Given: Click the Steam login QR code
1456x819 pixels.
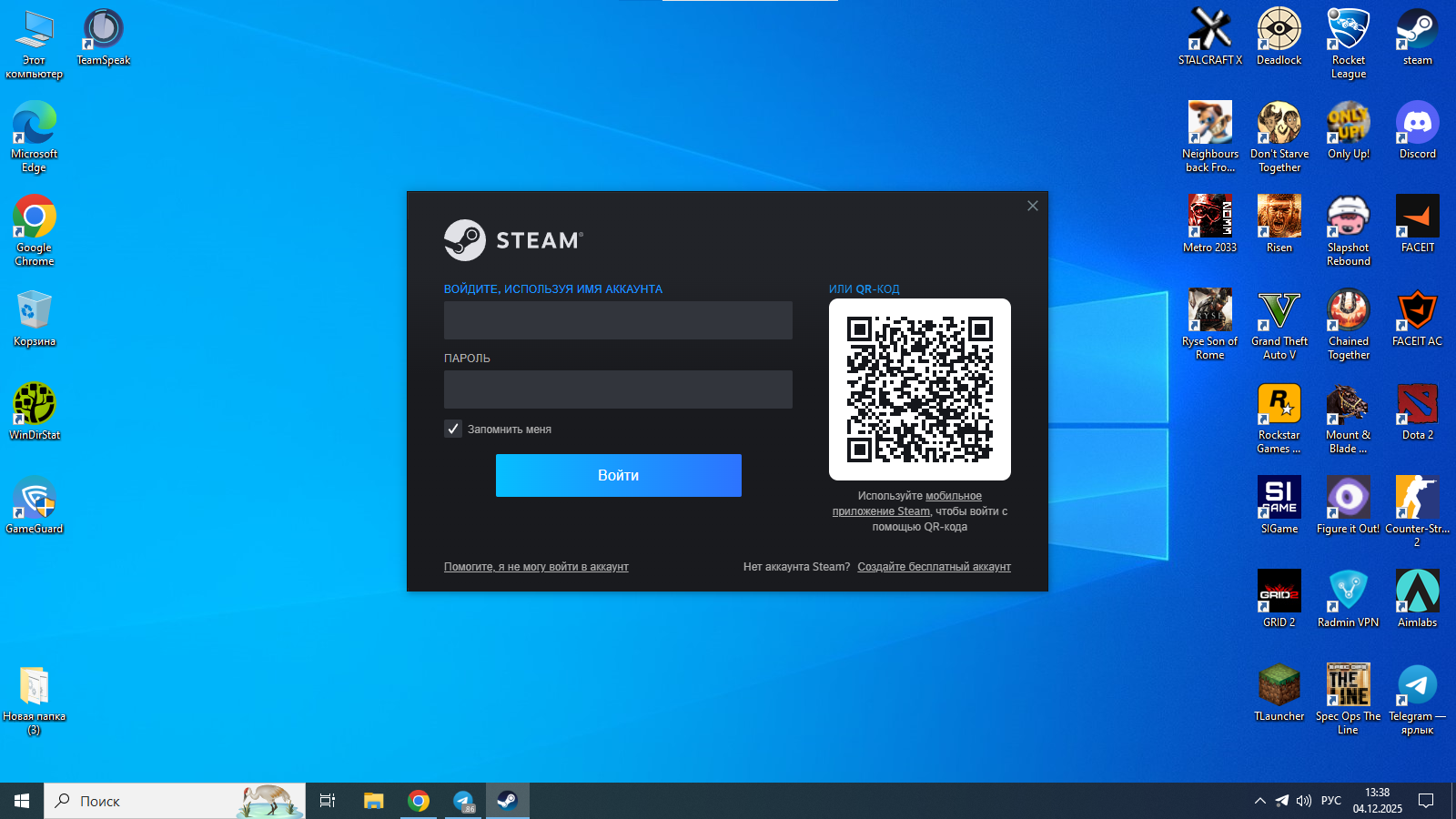Looking at the screenshot, I should click(x=920, y=389).
